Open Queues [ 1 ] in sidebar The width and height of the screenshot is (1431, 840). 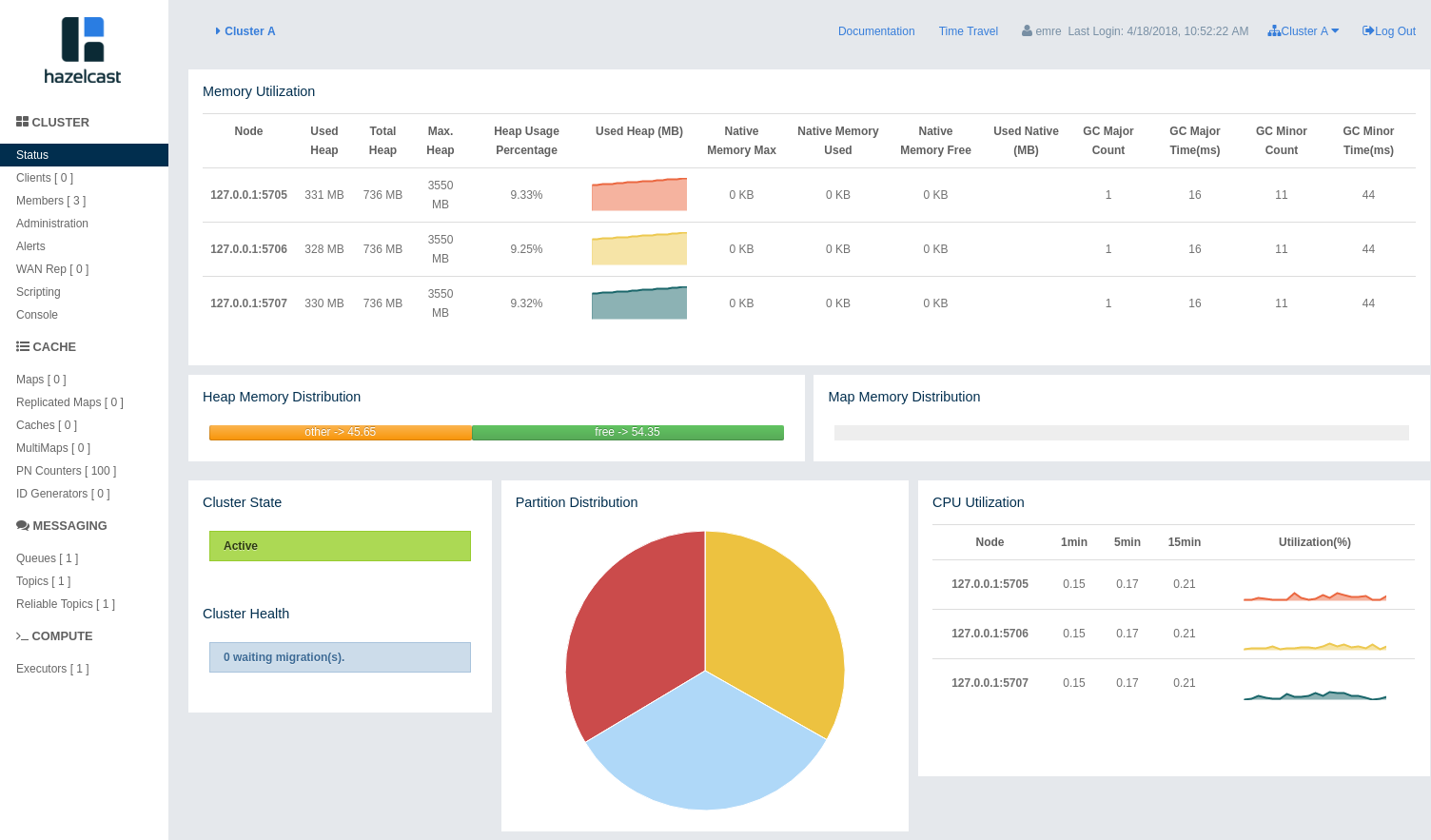(x=48, y=558)
